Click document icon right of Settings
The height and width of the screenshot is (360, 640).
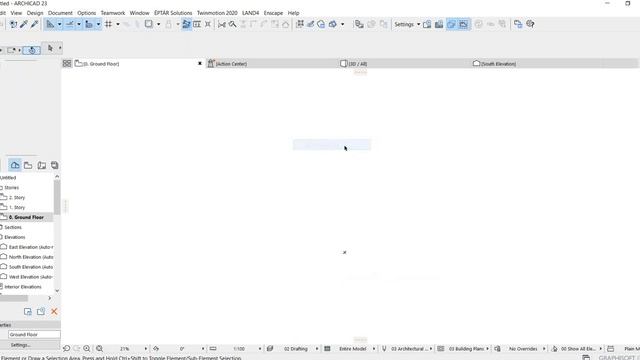tap(427, 24)
